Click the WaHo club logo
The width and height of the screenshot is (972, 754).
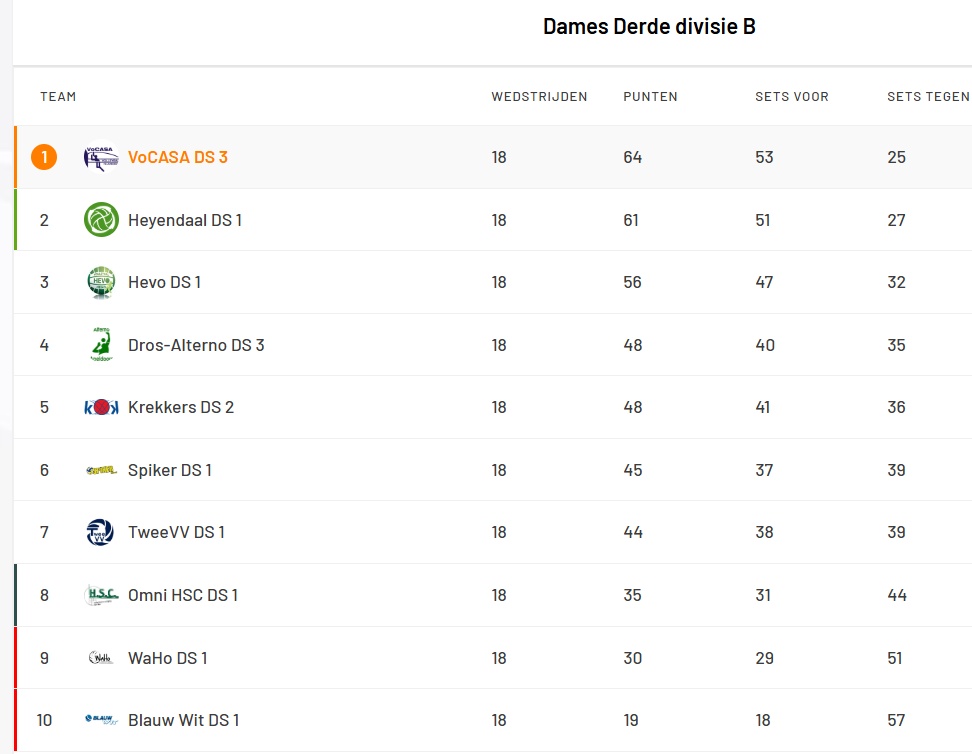(x=101, y=658)
